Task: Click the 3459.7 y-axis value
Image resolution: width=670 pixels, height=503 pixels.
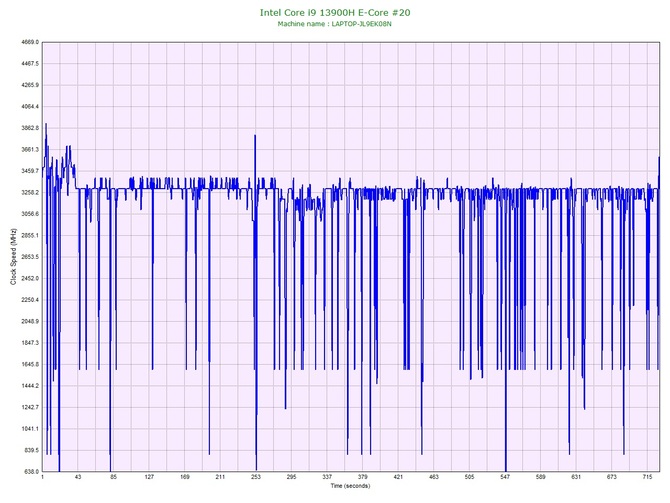Action: click(x=30, y=171)
